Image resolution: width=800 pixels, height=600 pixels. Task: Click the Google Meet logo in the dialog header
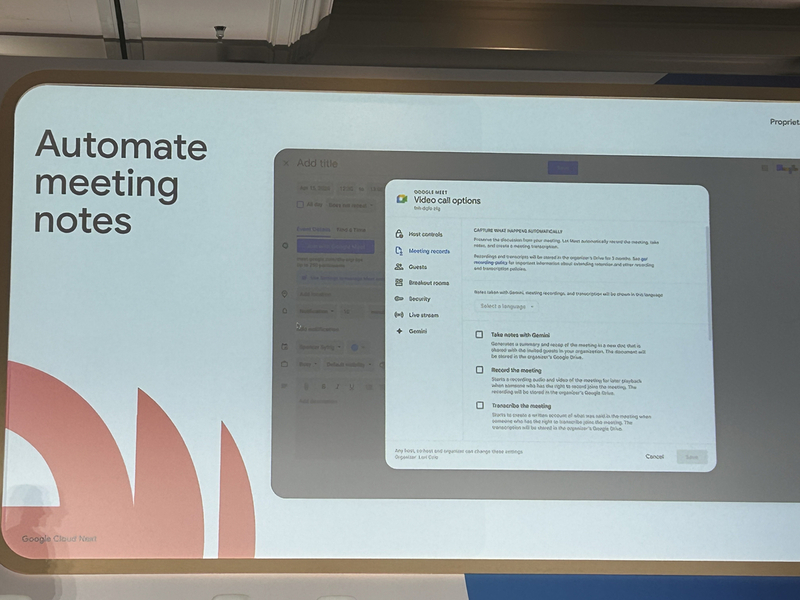click(402, 199)
